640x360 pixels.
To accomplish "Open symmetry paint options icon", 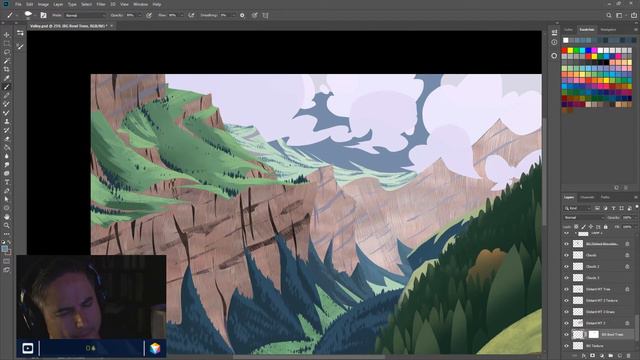I will (x=265, y=15).
